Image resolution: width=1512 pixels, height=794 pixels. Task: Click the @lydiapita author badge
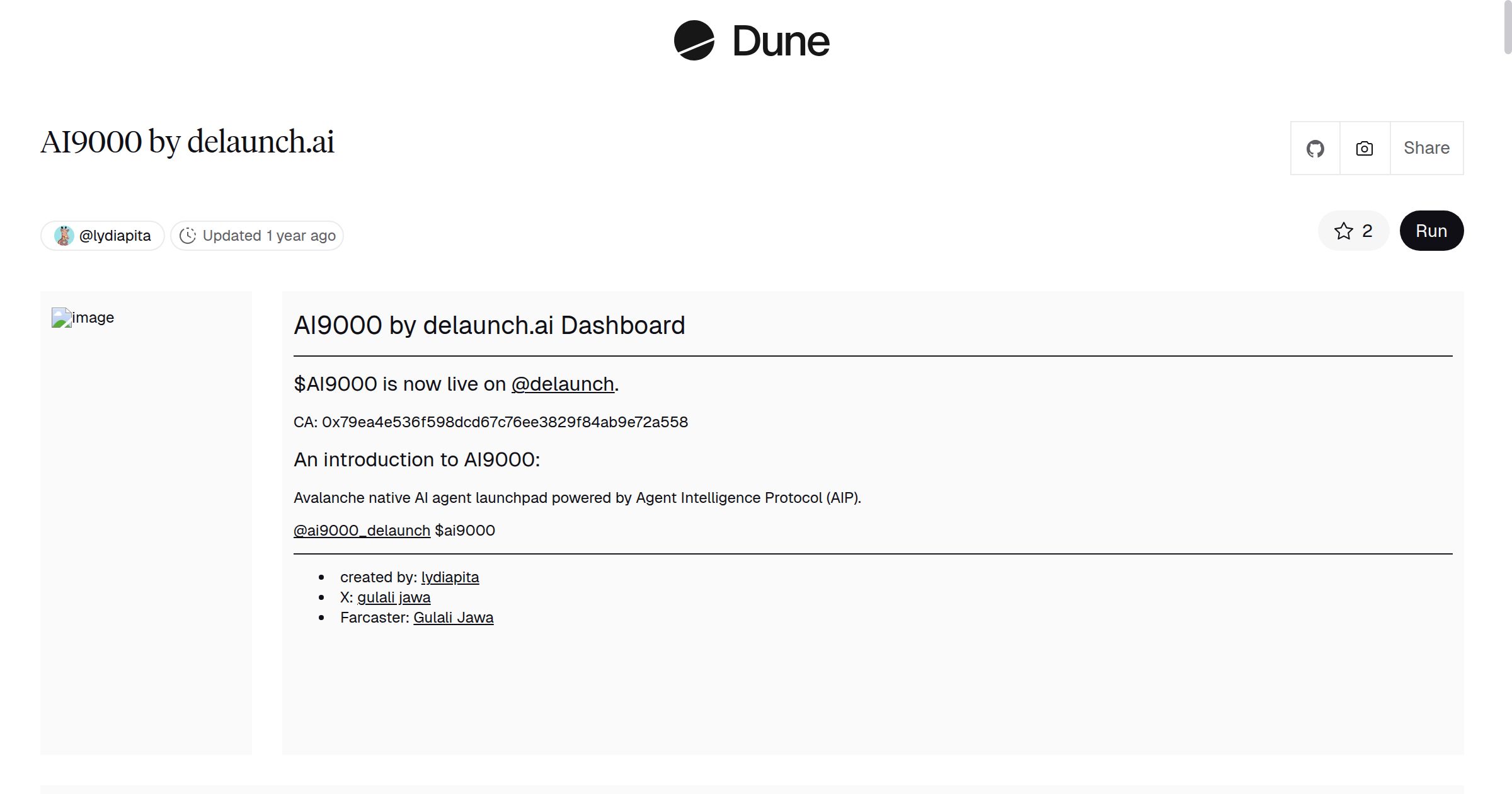[x=102, y=235]
